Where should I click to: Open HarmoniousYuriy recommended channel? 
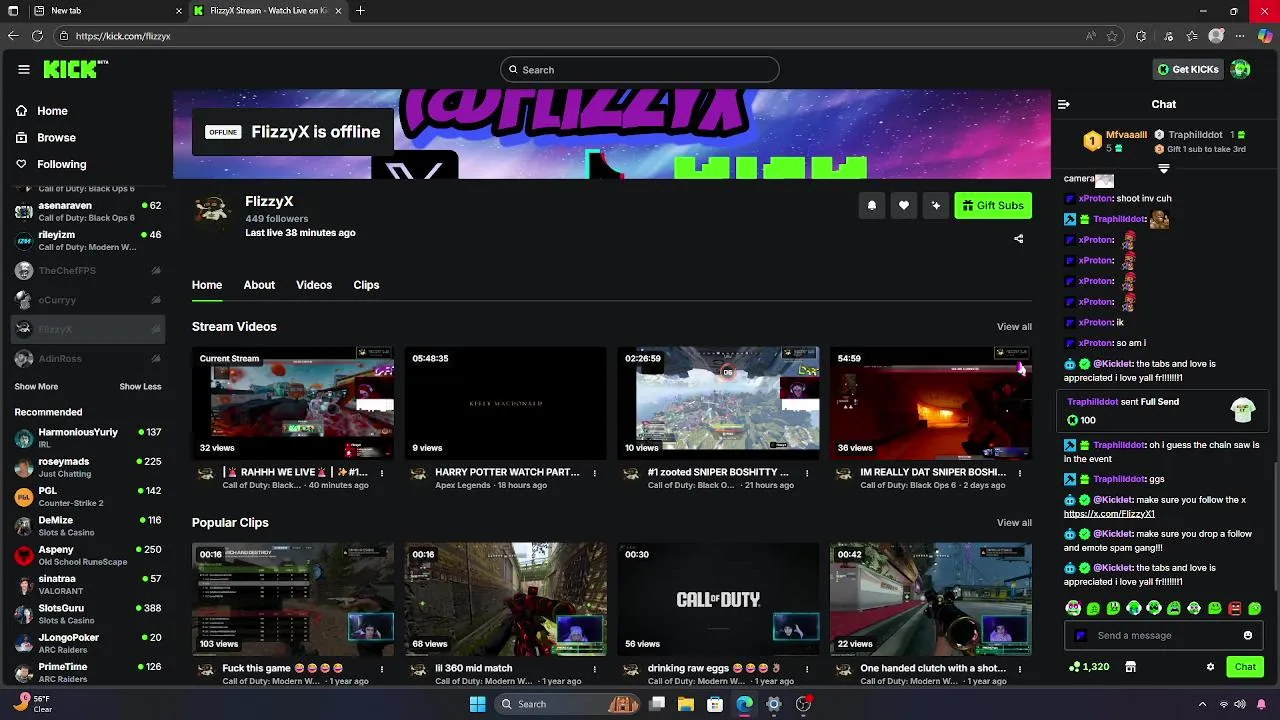(87, 438)
